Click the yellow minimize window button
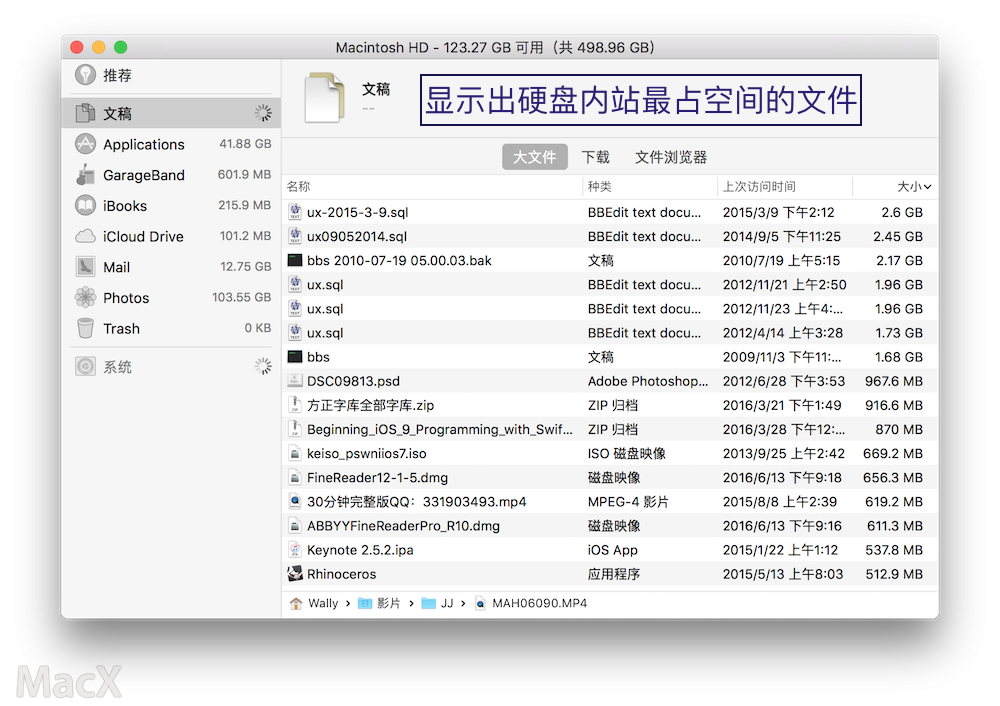The height and width of the screenshot is (706, 1000). pyautogui.click(x=99, y=47)
